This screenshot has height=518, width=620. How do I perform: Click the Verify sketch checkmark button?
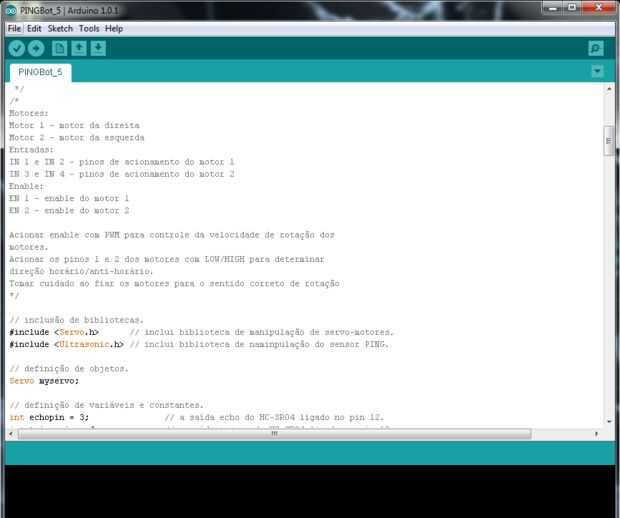pos(17,49)
